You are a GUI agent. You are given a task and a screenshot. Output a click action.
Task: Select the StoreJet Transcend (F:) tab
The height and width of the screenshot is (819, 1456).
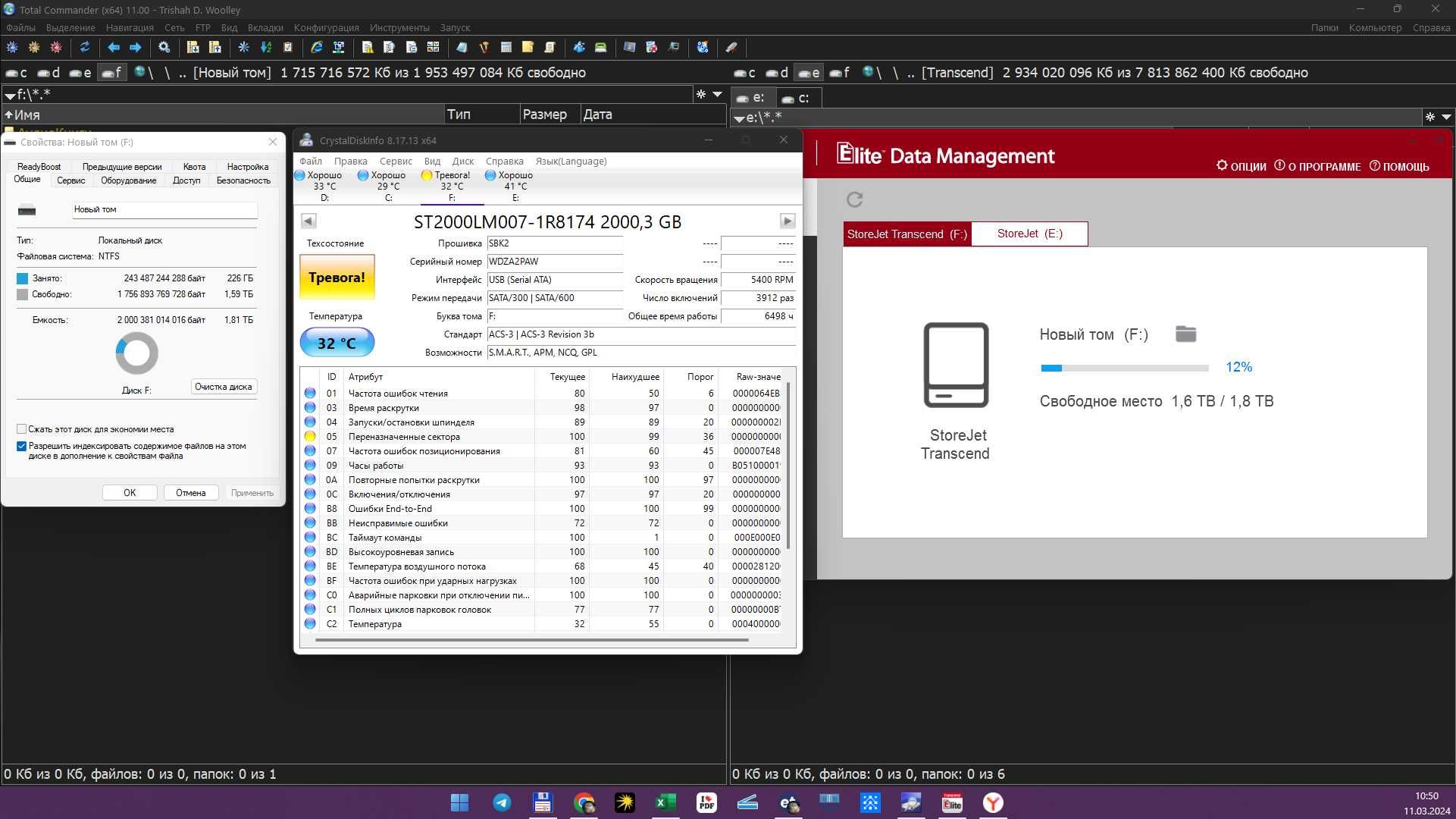tap(907, 234)
